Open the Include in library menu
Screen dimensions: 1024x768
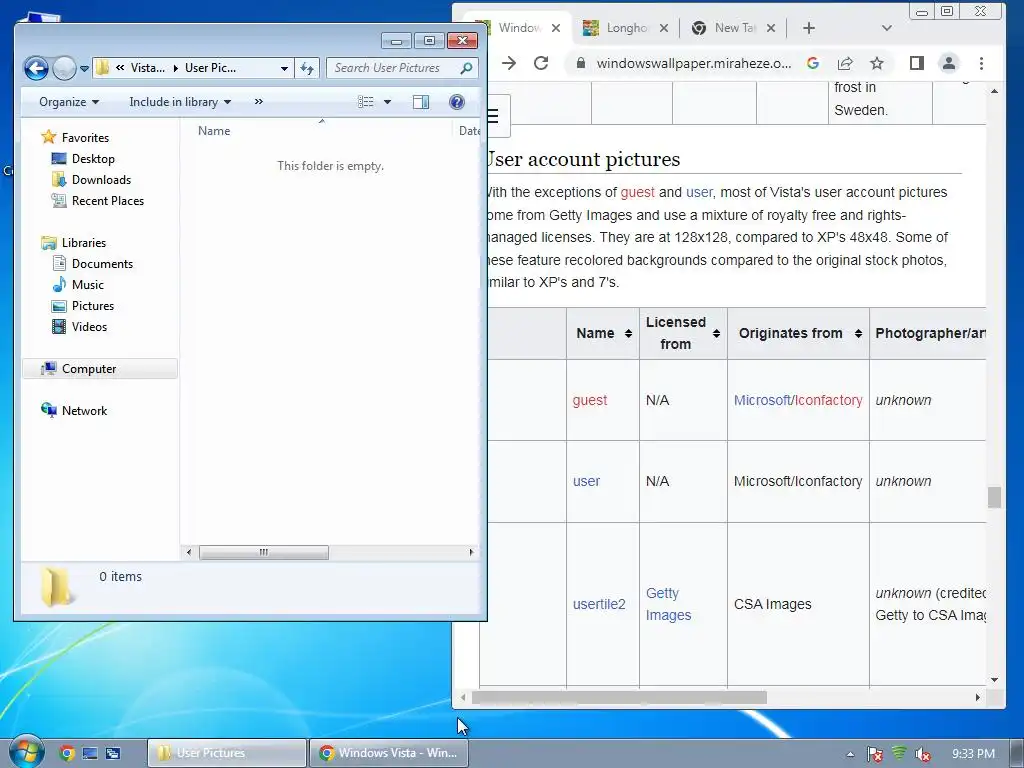pyautogui.click(x=180, y=102)
